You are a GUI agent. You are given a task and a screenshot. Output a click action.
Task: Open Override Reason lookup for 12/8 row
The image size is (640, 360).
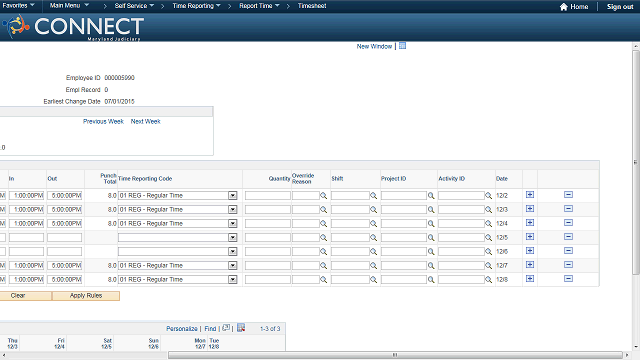tap(323, 280)
